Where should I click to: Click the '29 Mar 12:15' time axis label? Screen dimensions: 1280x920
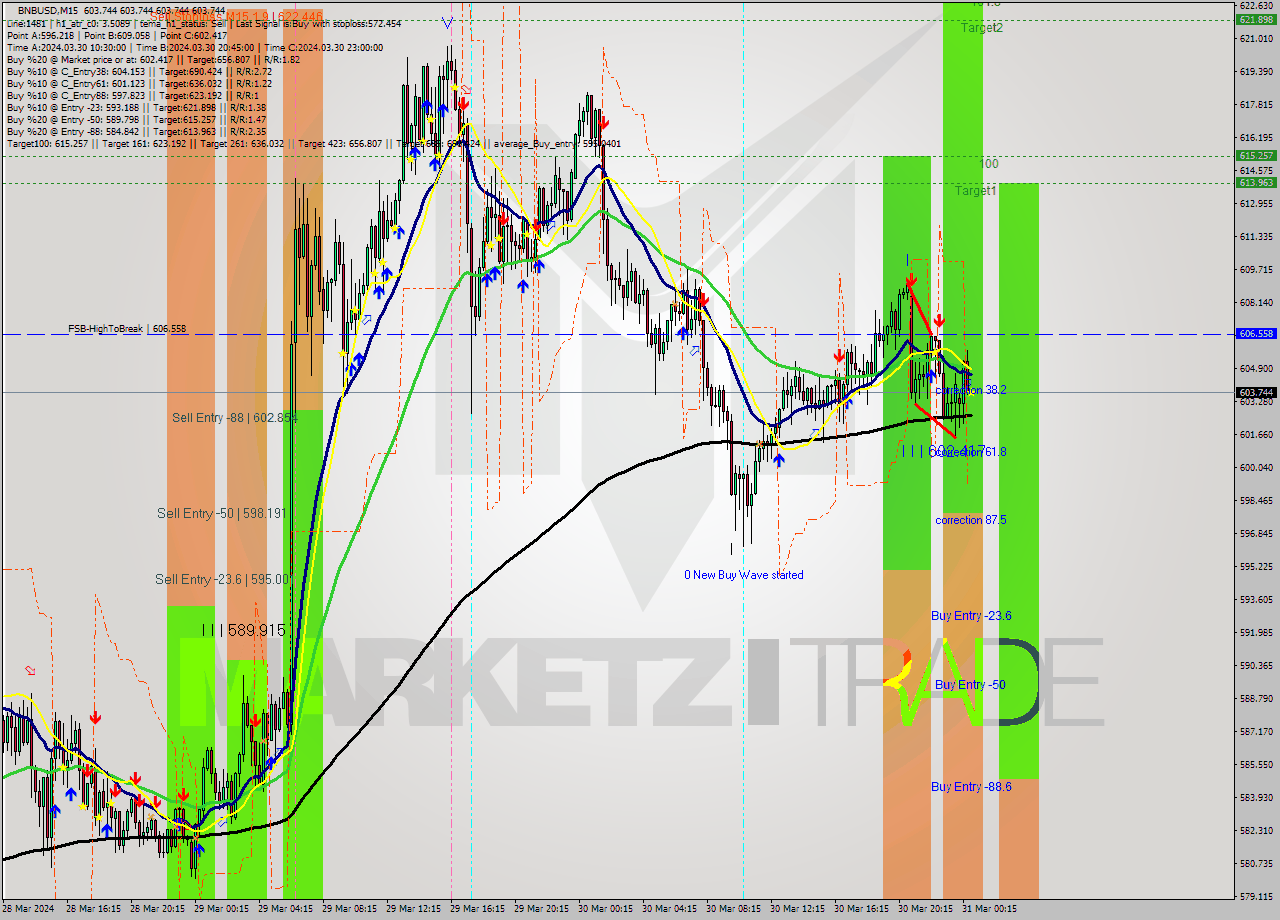point(414,909)
